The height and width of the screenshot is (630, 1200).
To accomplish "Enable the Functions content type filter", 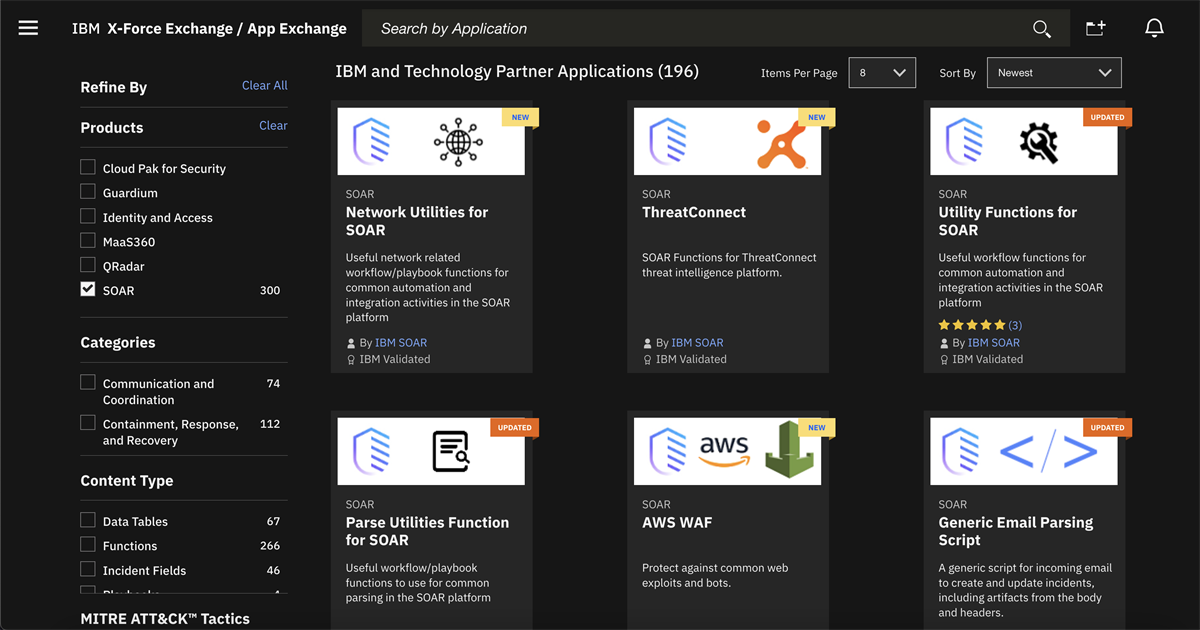I will (x=88, y=545).
